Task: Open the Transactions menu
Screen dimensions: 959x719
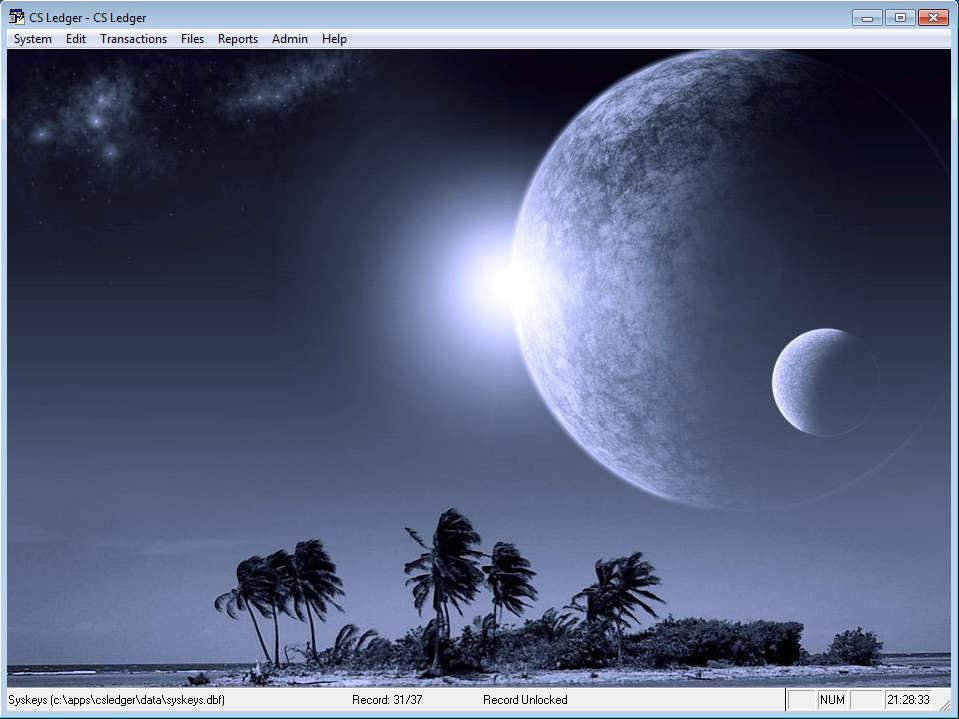Action: pos(133,39)
